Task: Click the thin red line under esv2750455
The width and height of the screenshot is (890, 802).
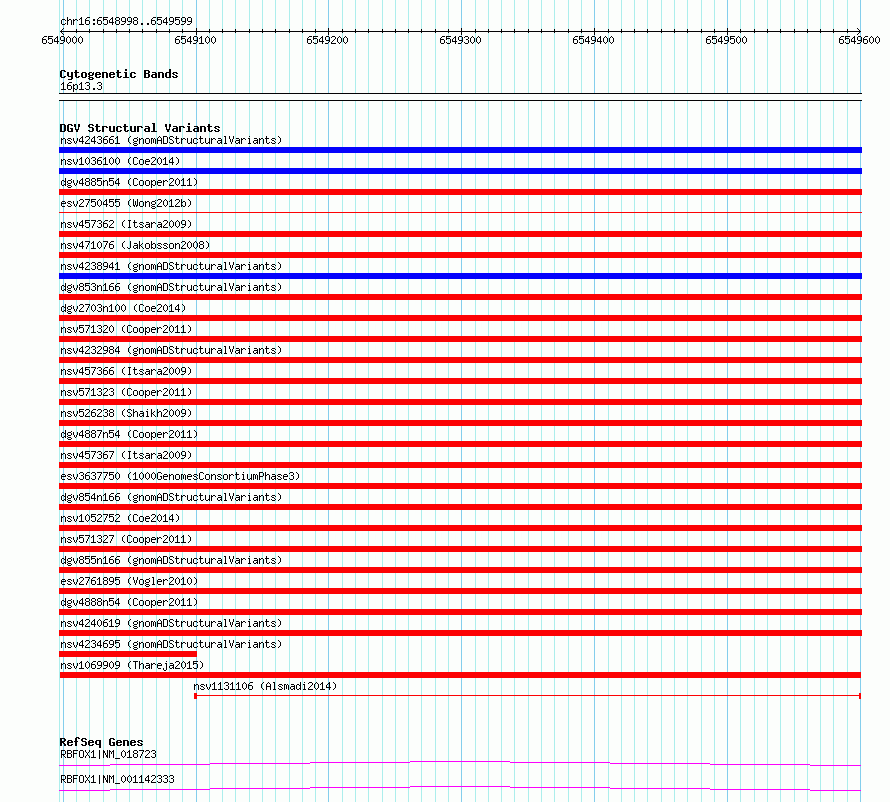Action: tap(460, 213)
